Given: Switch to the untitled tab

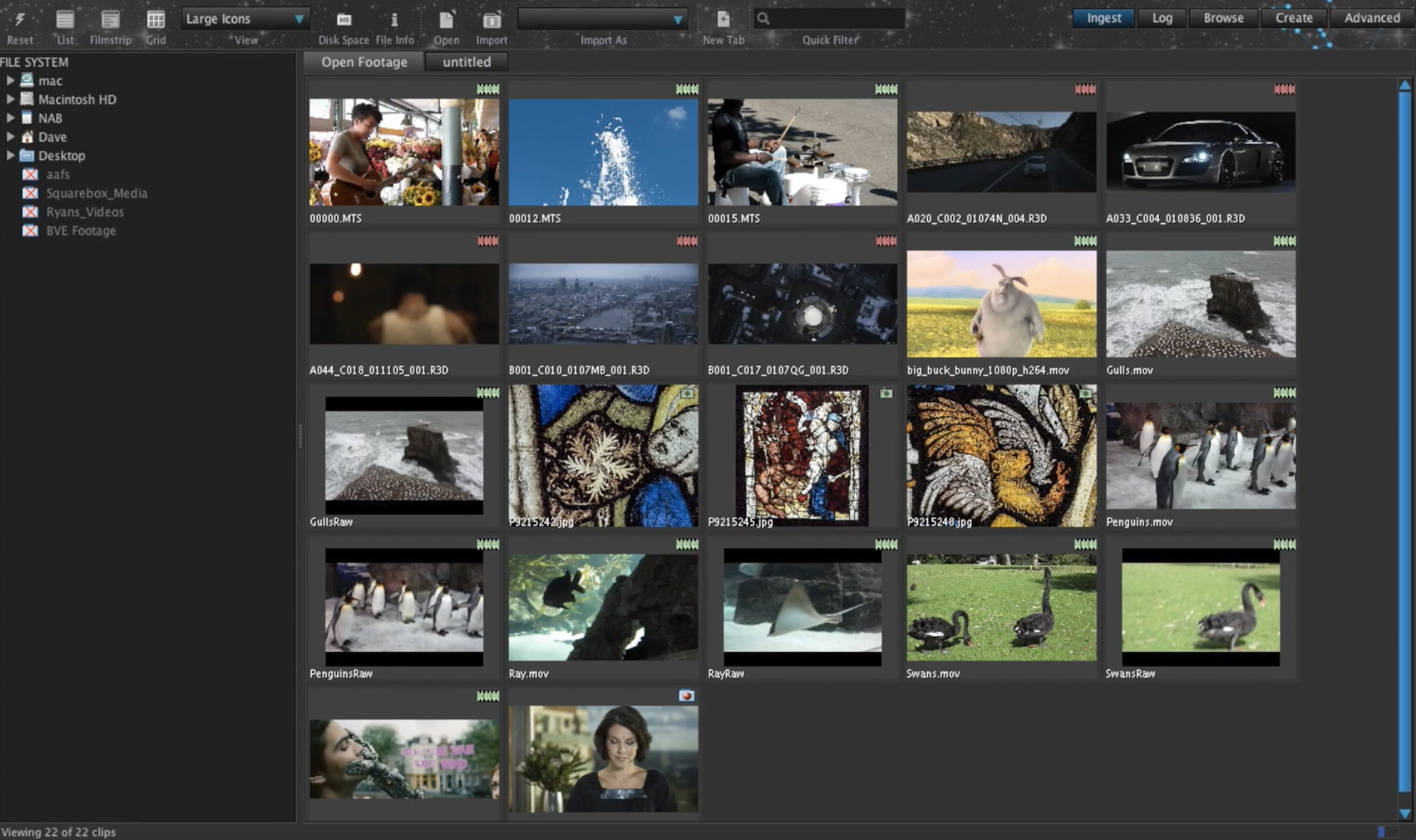Looking at the screenshot, I should tap(466, 62).
